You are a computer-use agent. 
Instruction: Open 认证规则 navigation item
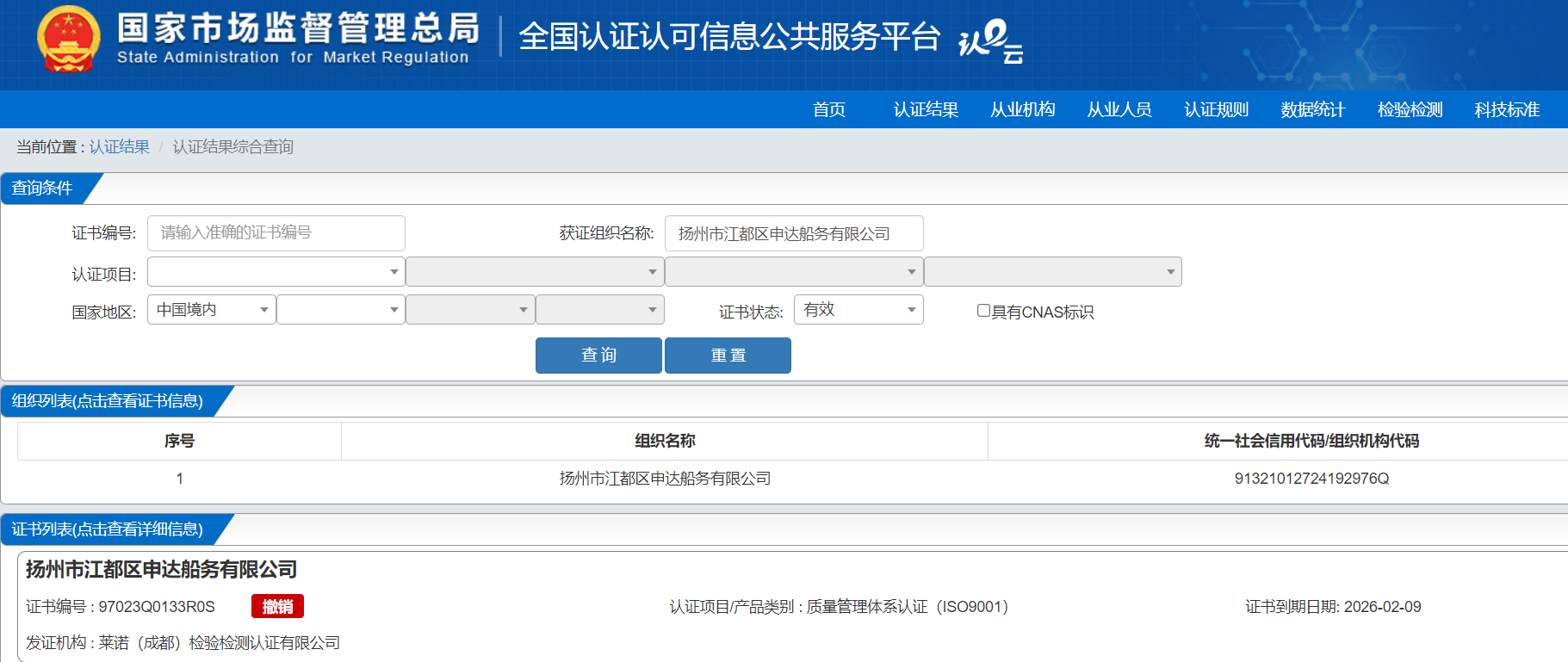pos(1216,109)
